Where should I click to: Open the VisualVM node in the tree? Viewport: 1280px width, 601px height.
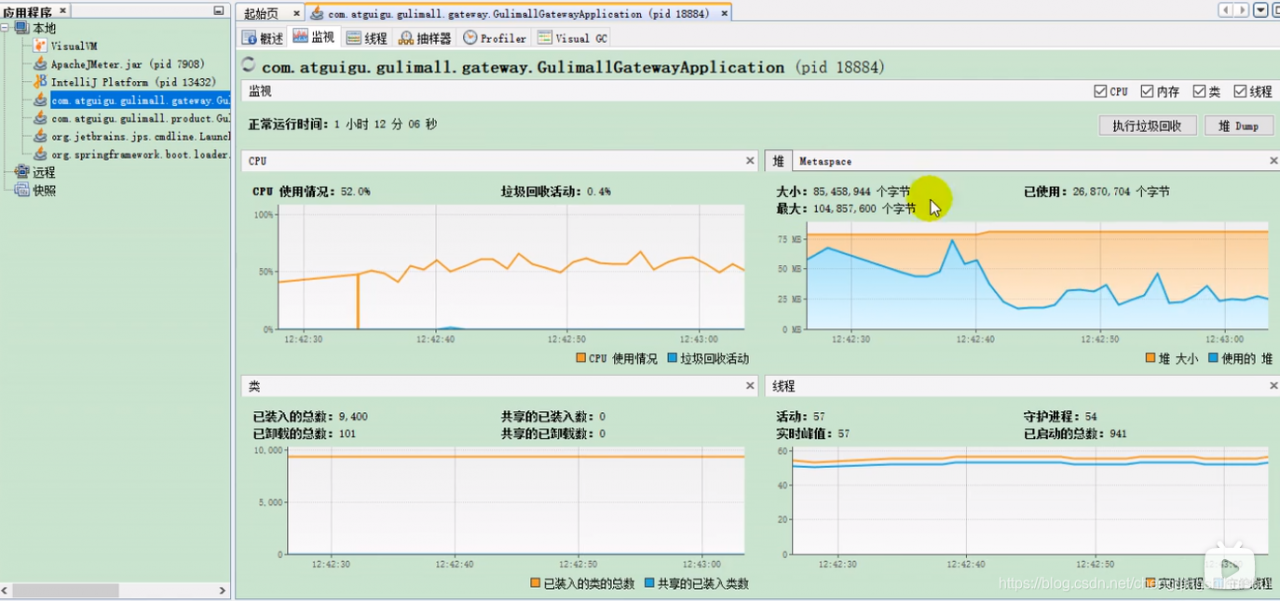[x=74, y=46]
